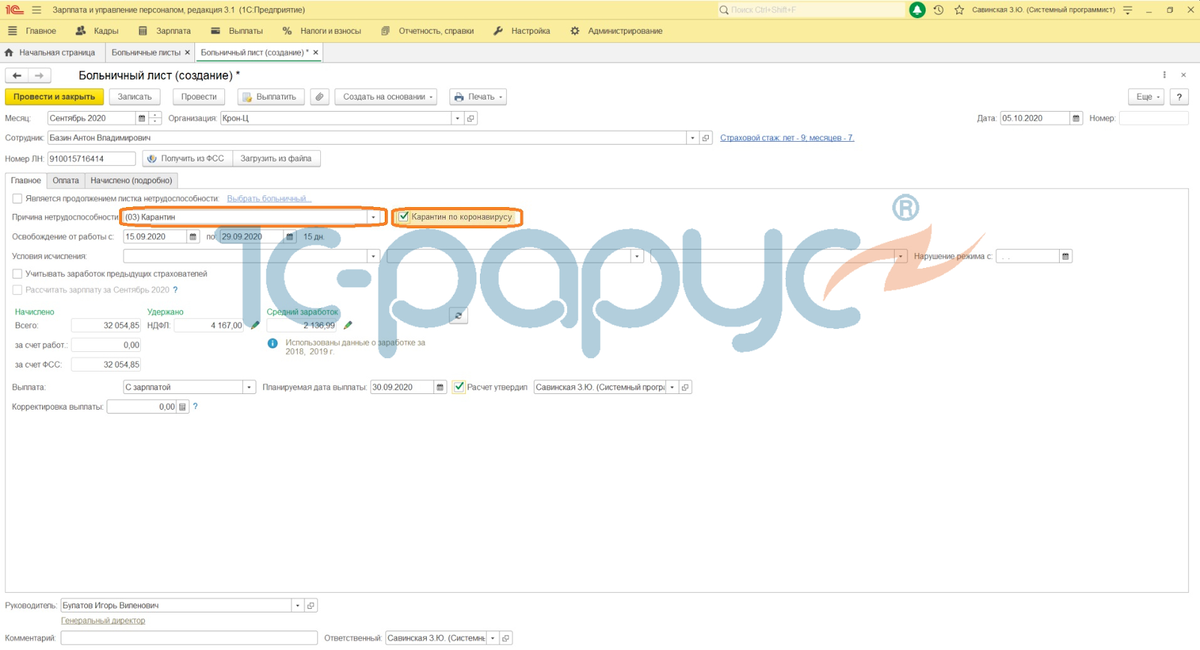
Task: Open Страховой стаж link
Action: [787, 138]
